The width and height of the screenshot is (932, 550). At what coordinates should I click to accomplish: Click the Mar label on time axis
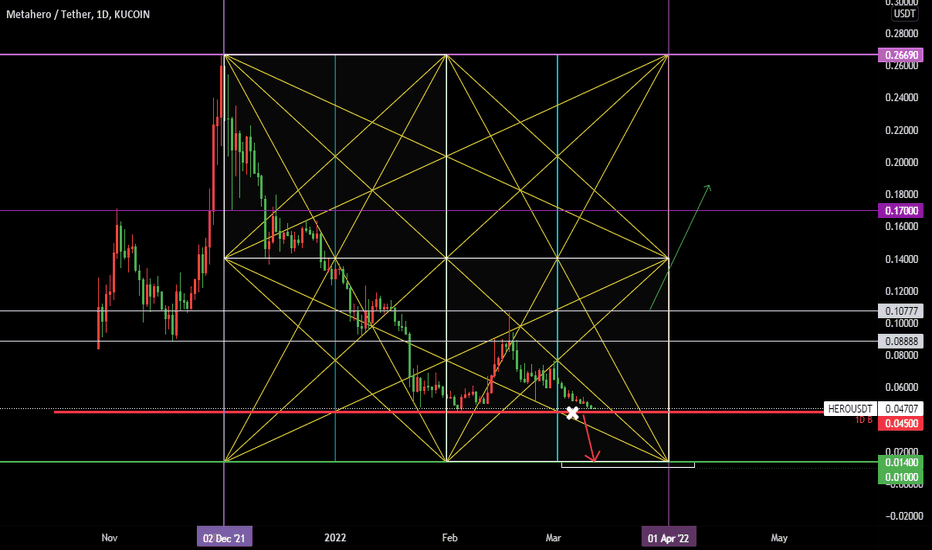(553, 538)
